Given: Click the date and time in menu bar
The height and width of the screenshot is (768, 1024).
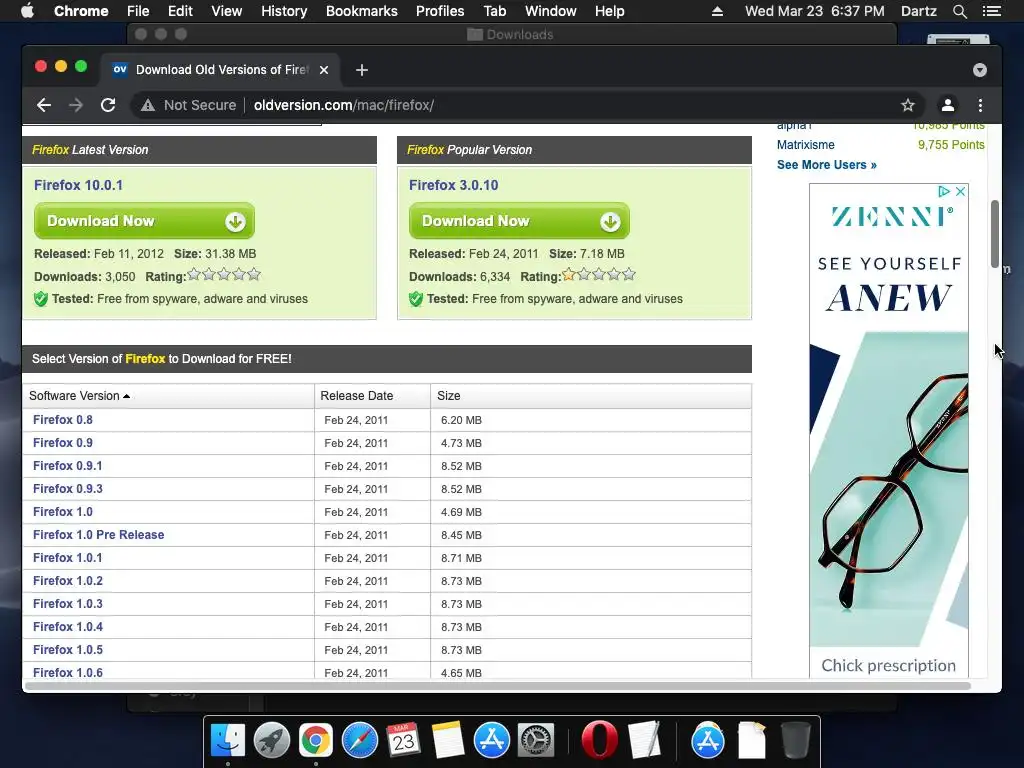Looking at the screenshot, I should [814, 11].
